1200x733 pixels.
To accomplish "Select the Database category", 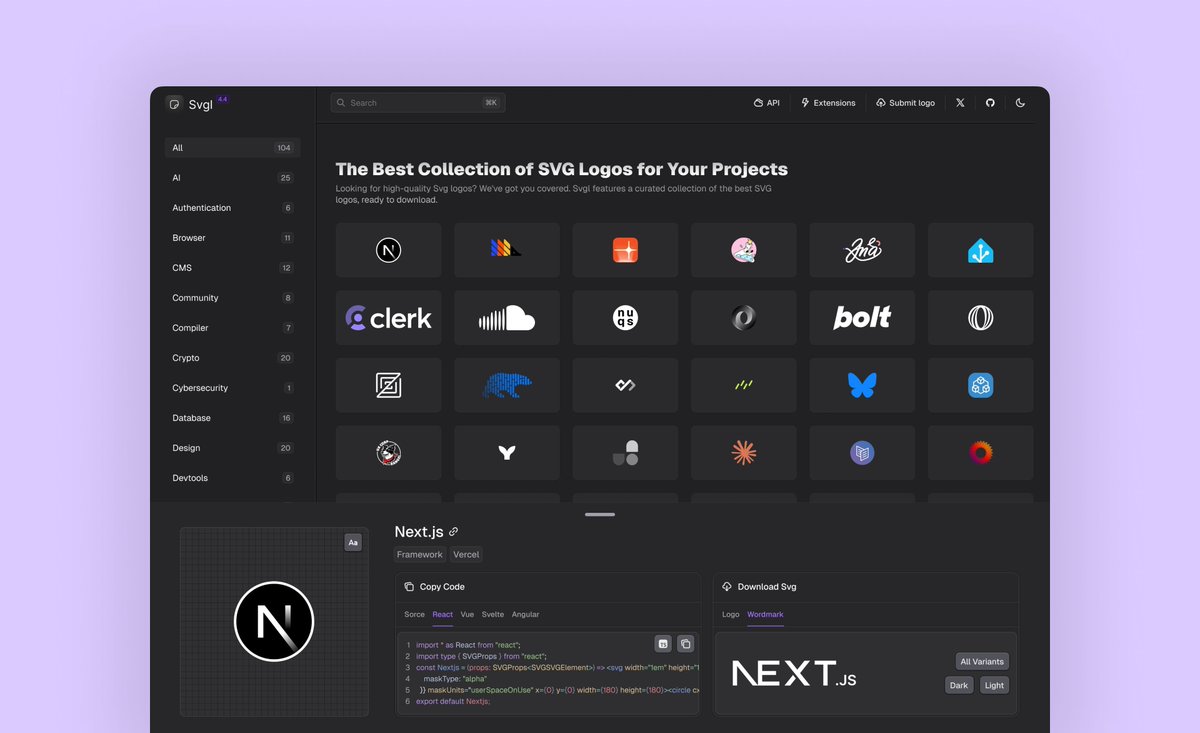I will 232,418.
